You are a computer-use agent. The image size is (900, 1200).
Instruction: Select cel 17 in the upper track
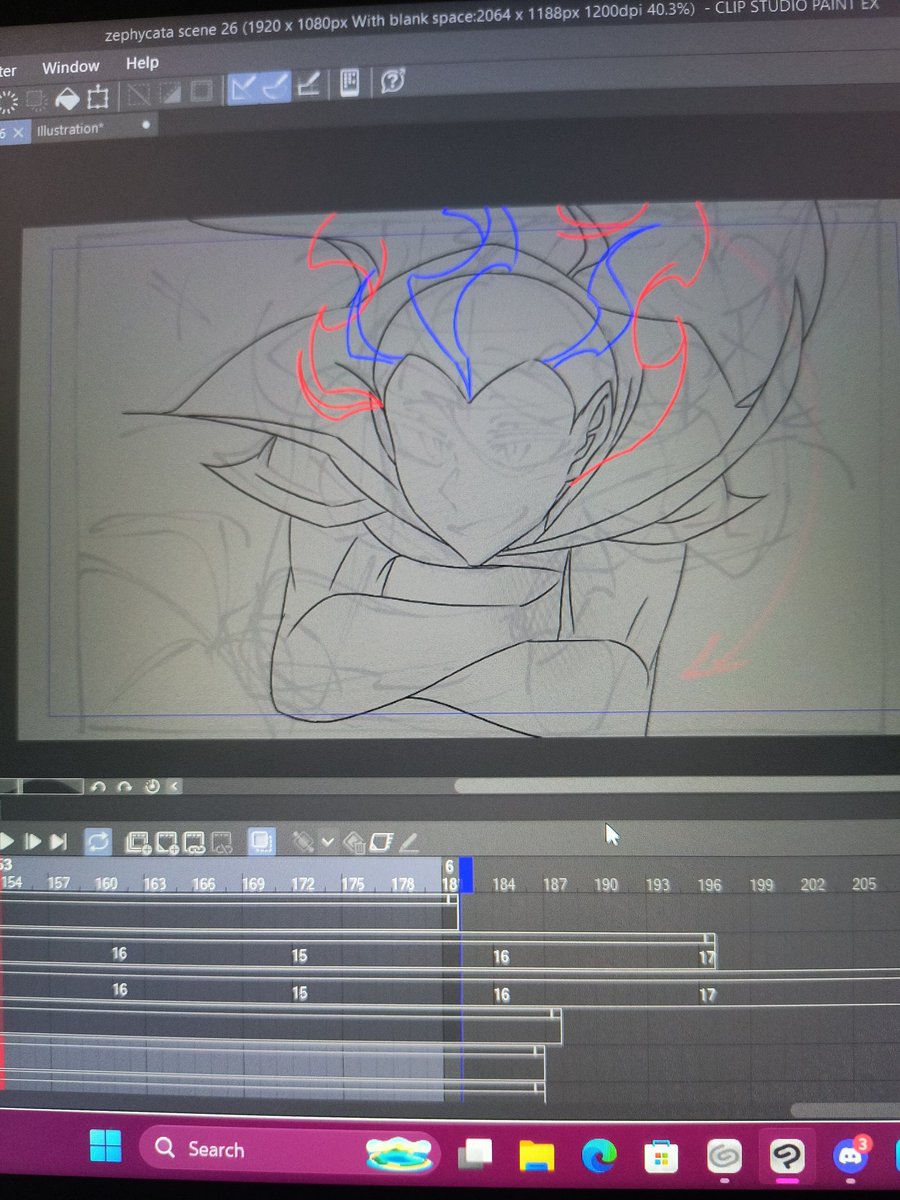pyautogui.click(x=707, y=958)
